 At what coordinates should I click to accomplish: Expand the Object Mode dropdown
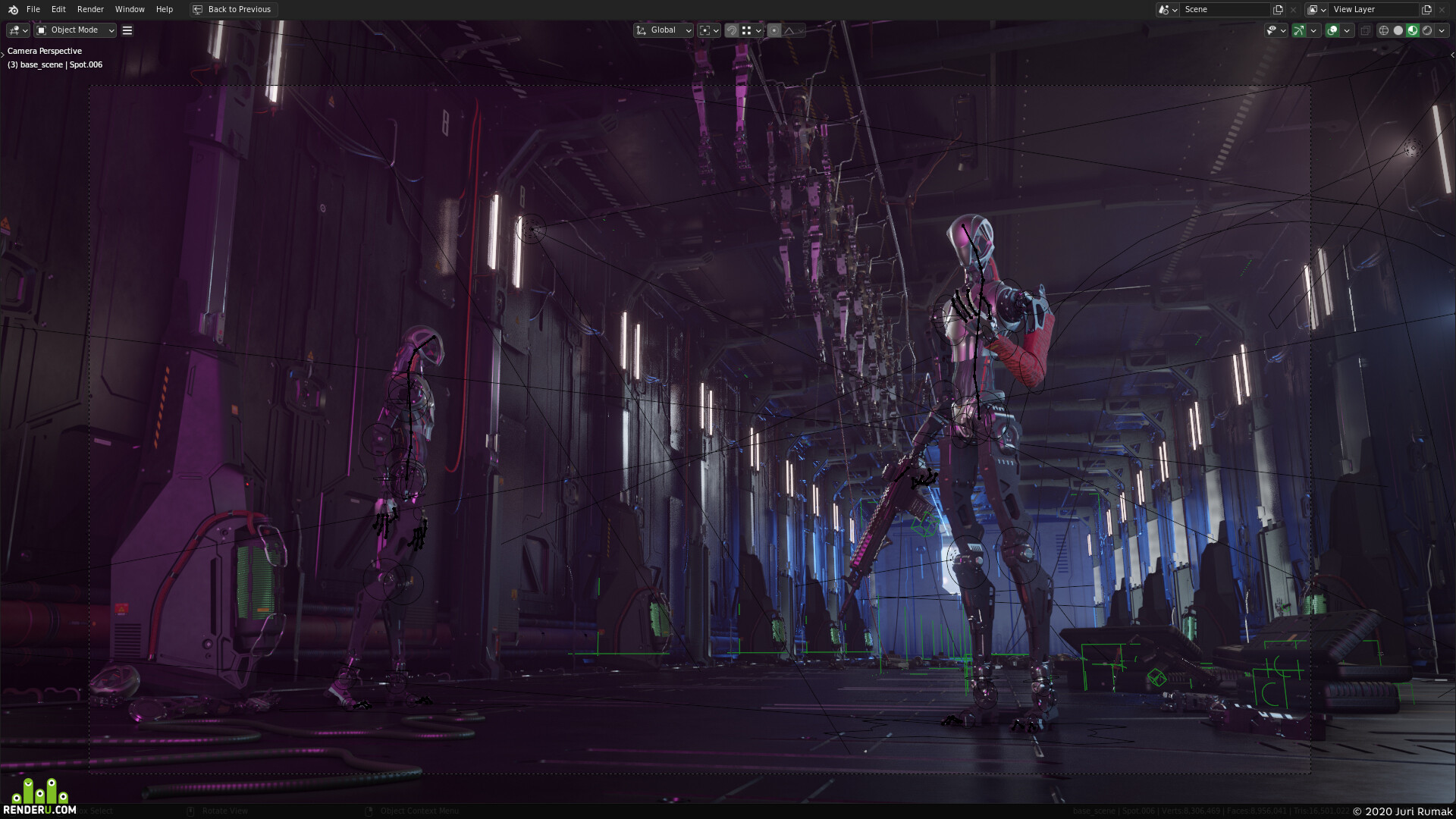click(x=75, y=30)
